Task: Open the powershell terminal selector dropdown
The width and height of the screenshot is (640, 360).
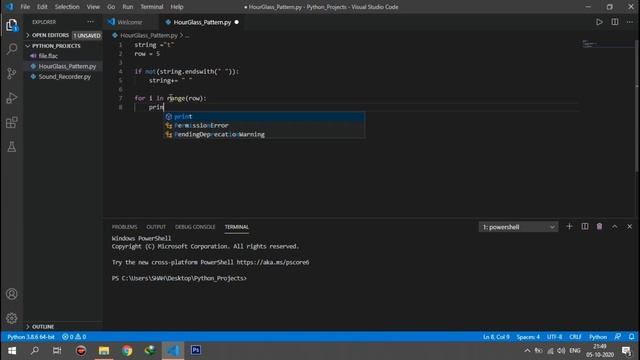Action: tap(518, 227)
